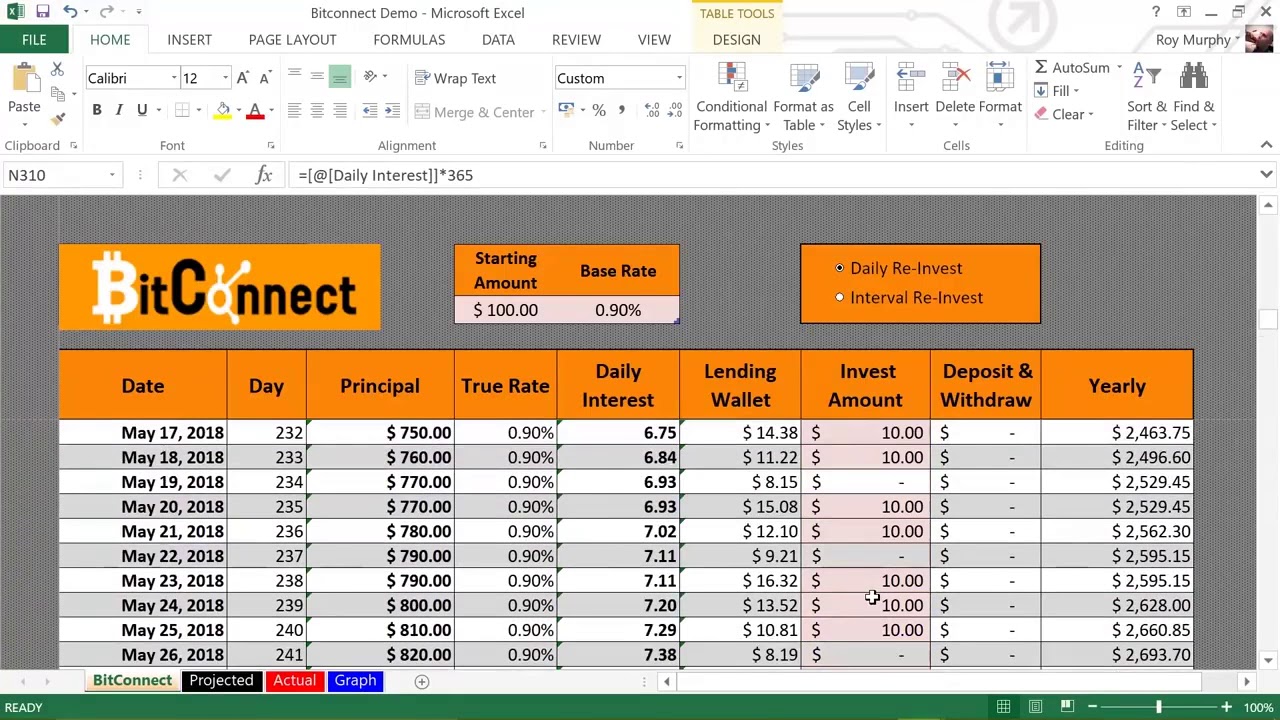Apply the red font color

point(255,110)
